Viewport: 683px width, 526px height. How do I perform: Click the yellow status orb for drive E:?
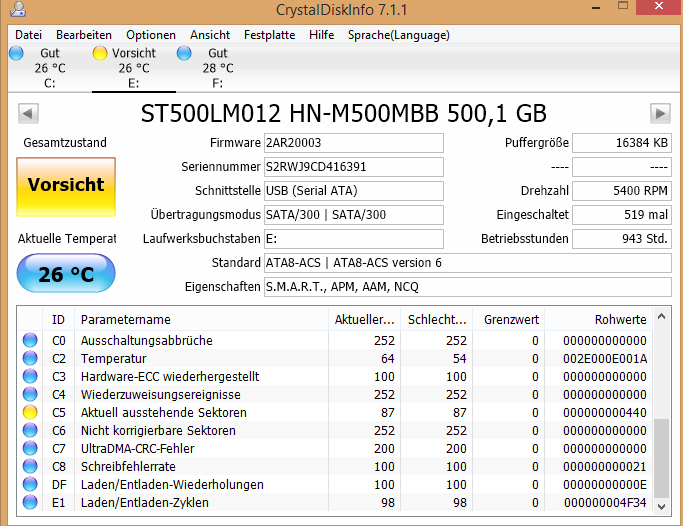tap(100, 53)
